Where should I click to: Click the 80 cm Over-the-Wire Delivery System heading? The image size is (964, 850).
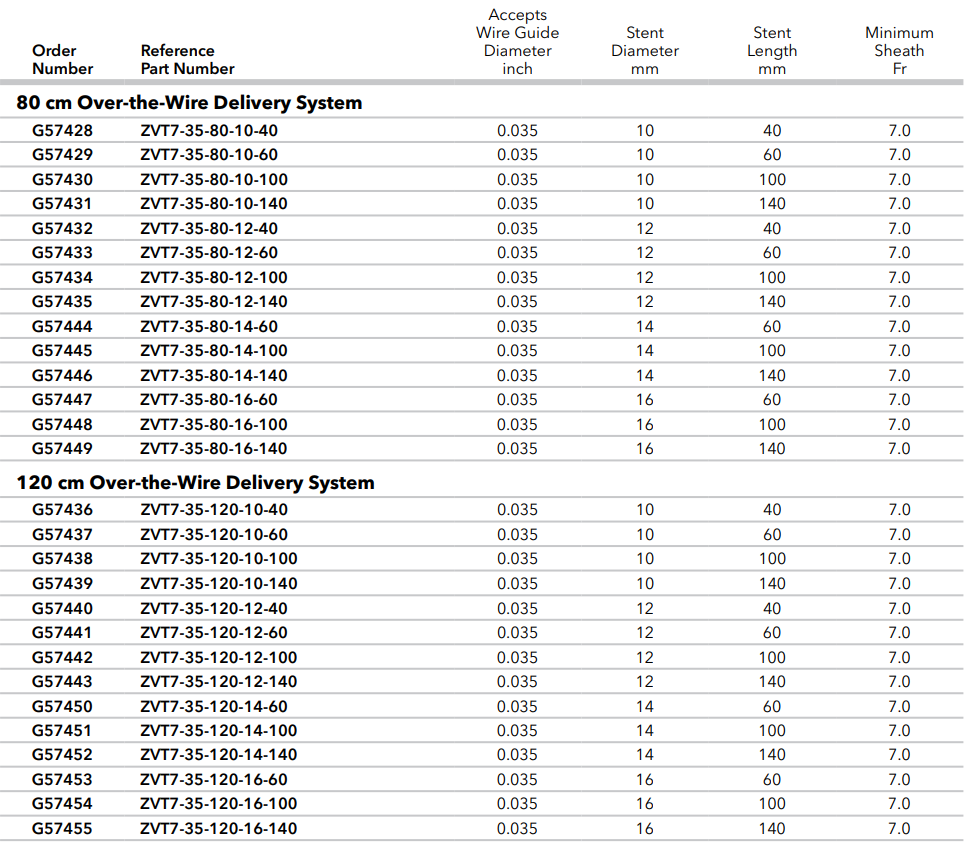click(x=189, y=103)
